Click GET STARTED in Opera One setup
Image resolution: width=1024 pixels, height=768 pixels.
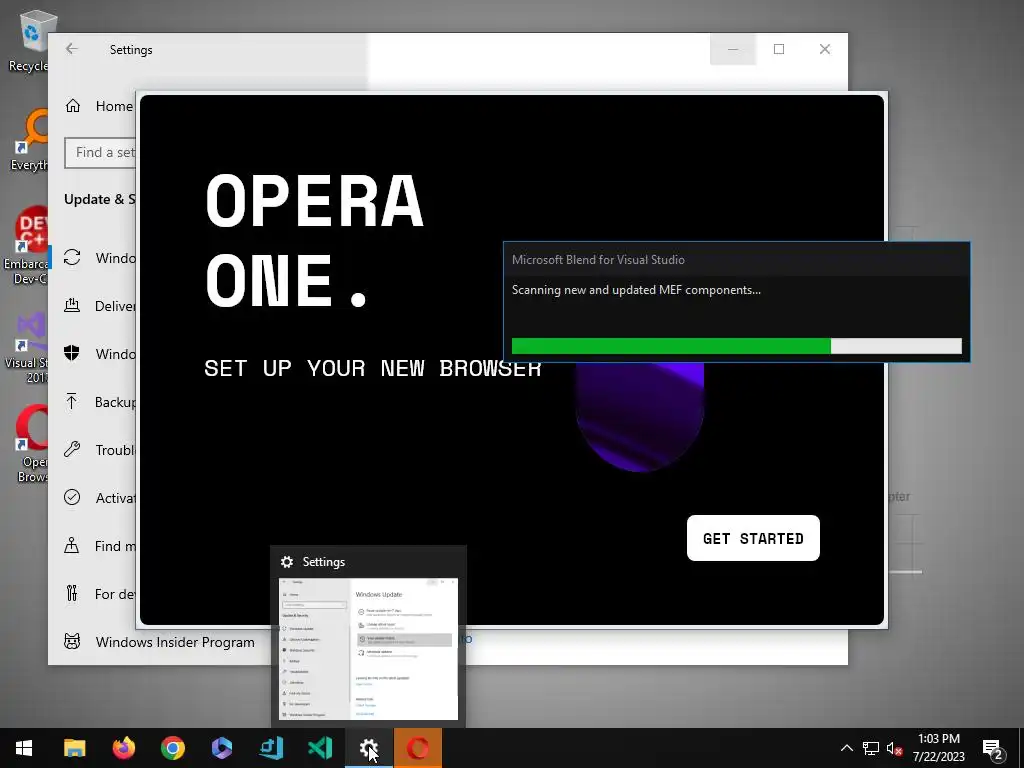point(753,538)
